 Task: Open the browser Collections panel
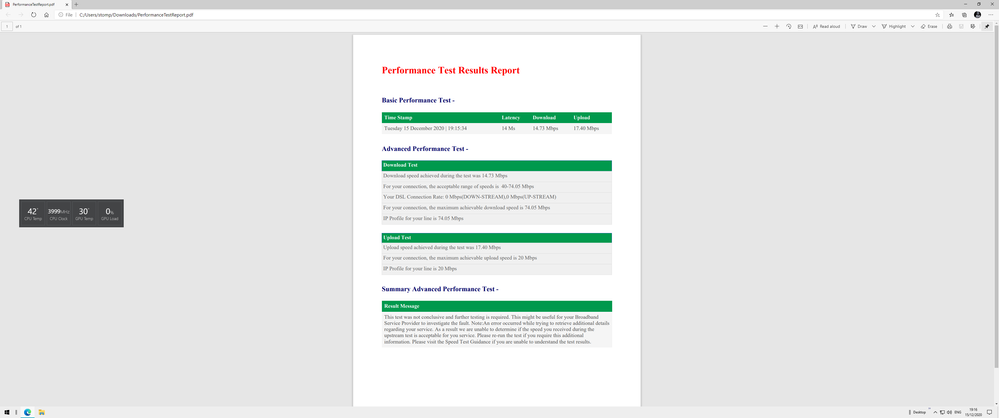point(963,15)
